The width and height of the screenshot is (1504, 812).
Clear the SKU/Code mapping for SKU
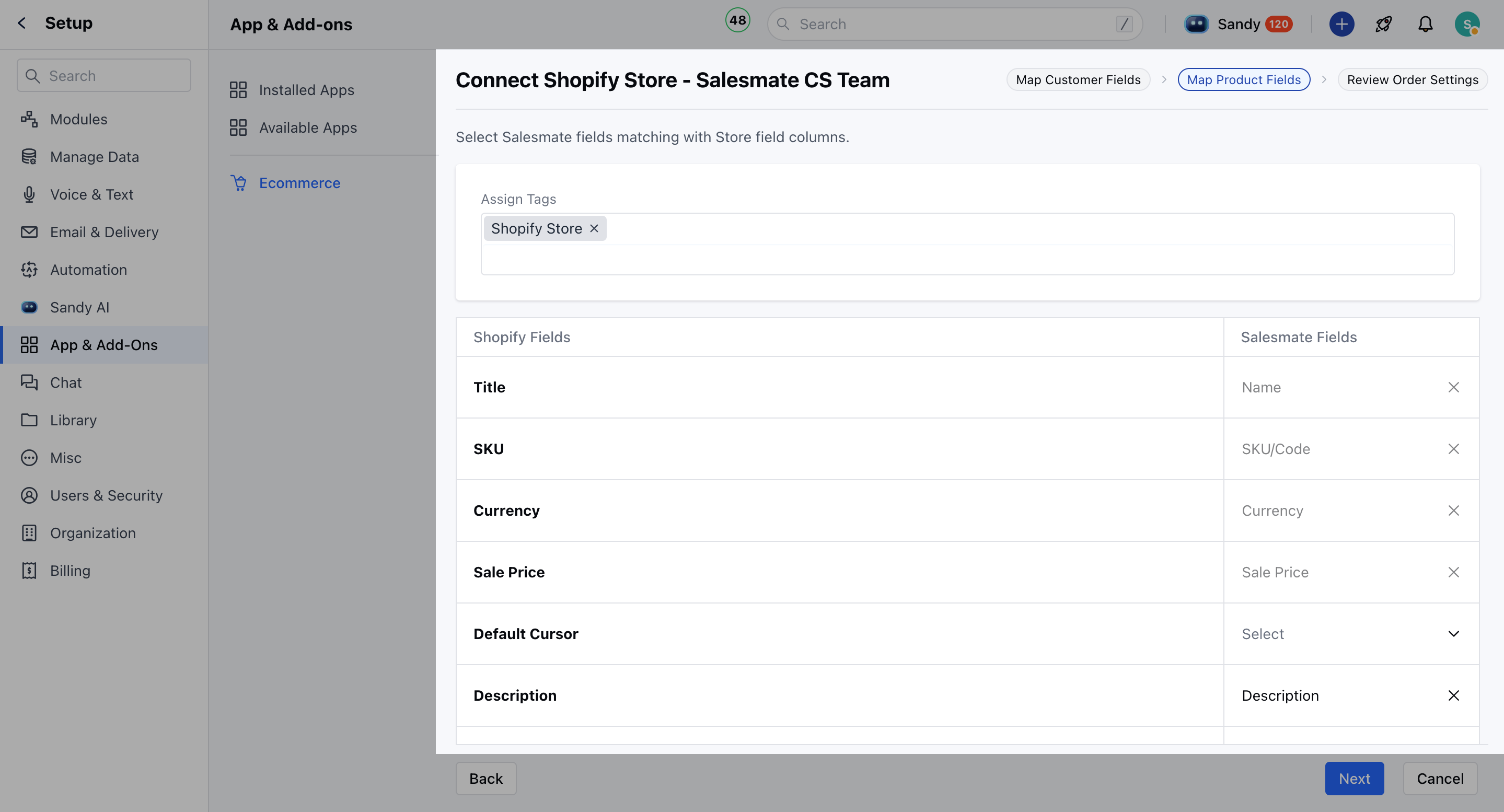(x=1453, y=449)
